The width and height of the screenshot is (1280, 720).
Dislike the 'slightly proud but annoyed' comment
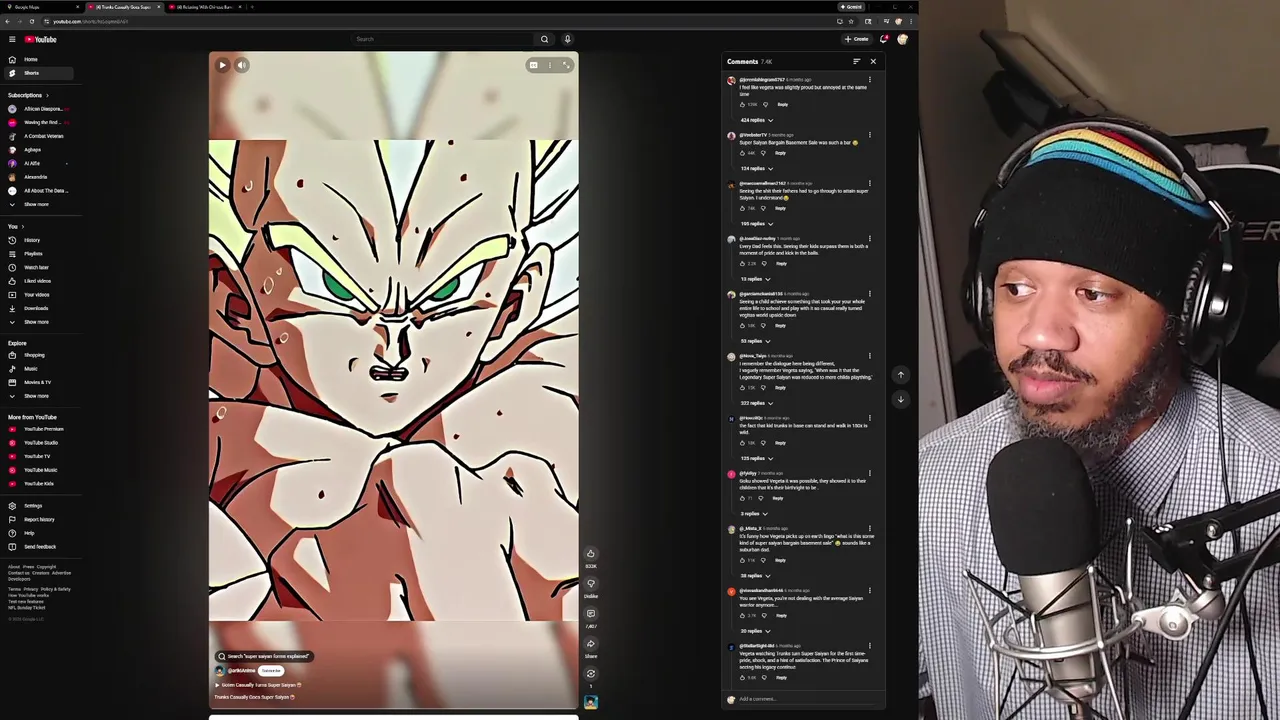click(x=765, y=105)
